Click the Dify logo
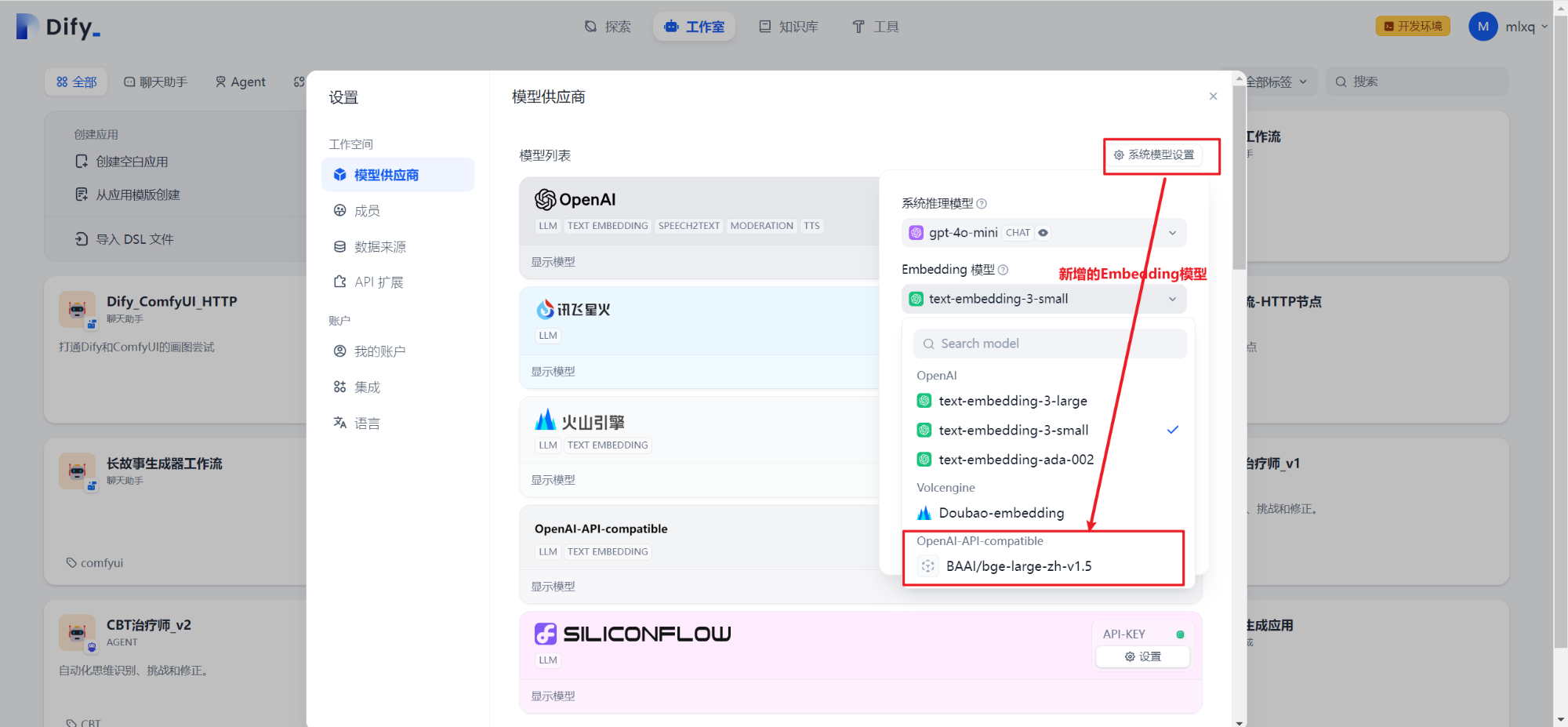This screenshot has height=727, width=1568. 58,26
